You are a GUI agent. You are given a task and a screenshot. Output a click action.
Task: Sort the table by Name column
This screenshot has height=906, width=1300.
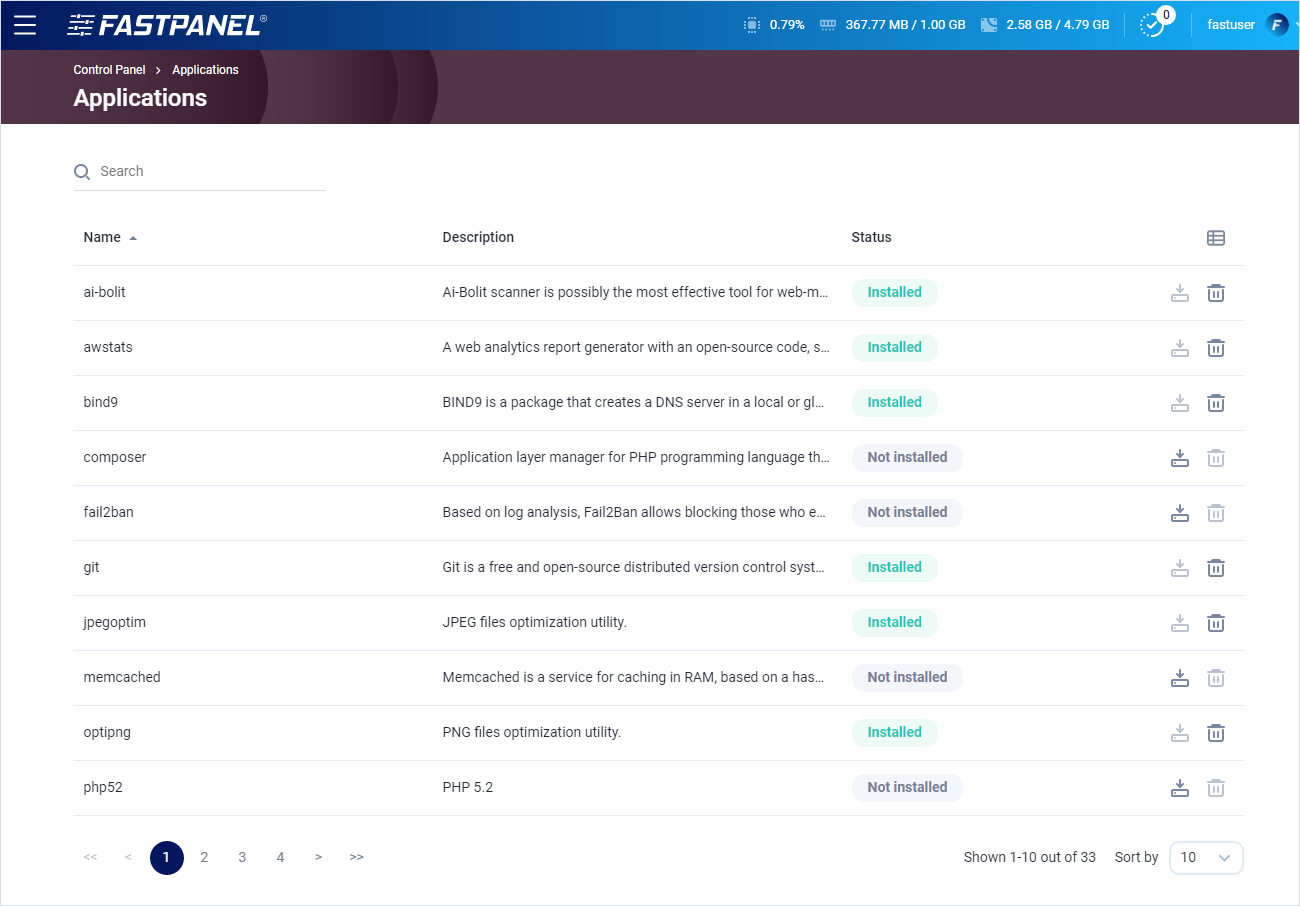[110, 237]
